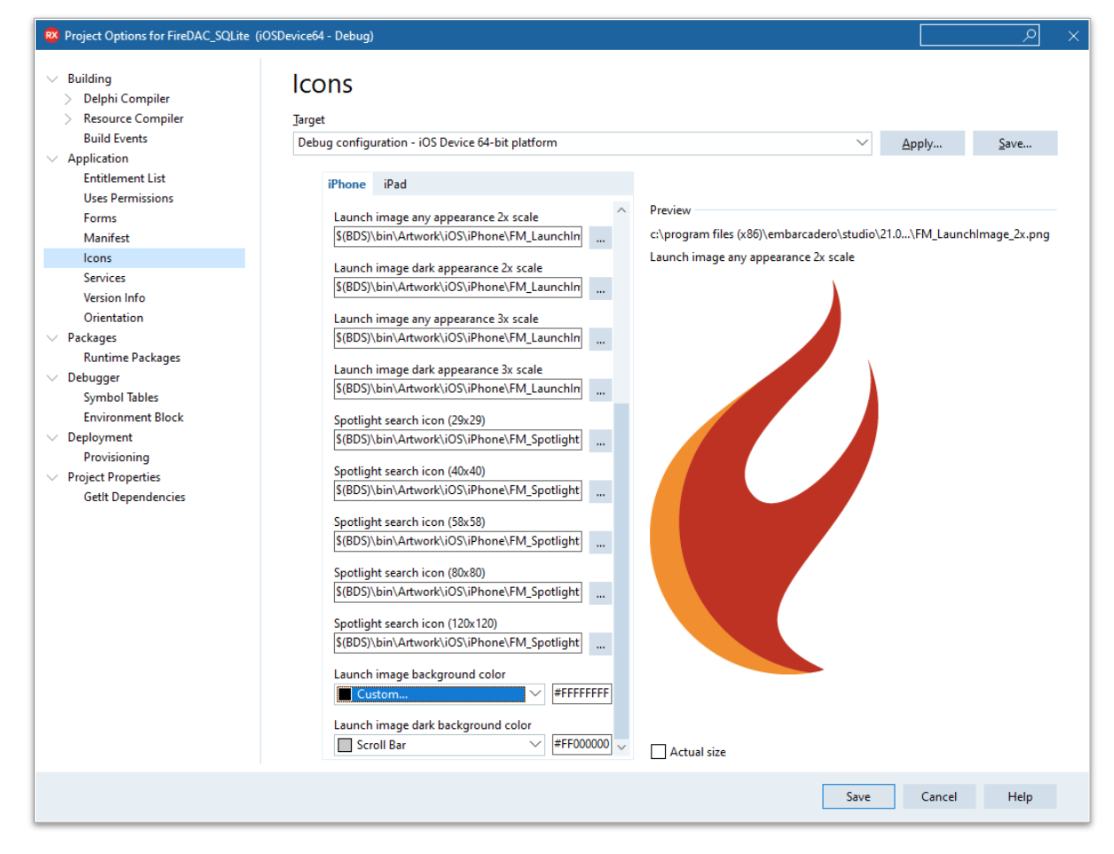This screenshot has height=854, width=1114.
Task: Click the gray Scroll Bar color swatch
Action: [345, 745]
